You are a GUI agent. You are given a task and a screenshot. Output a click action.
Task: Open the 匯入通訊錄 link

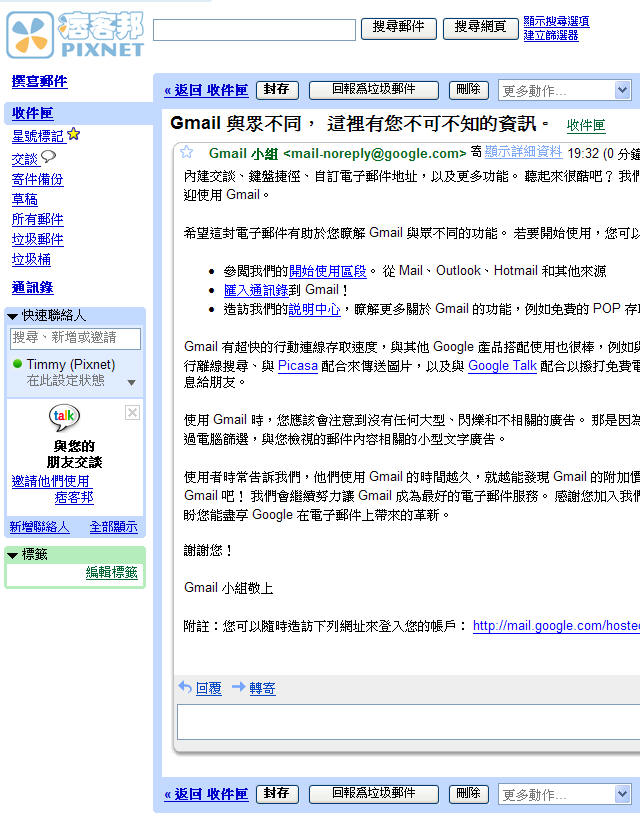coord(256,290)
